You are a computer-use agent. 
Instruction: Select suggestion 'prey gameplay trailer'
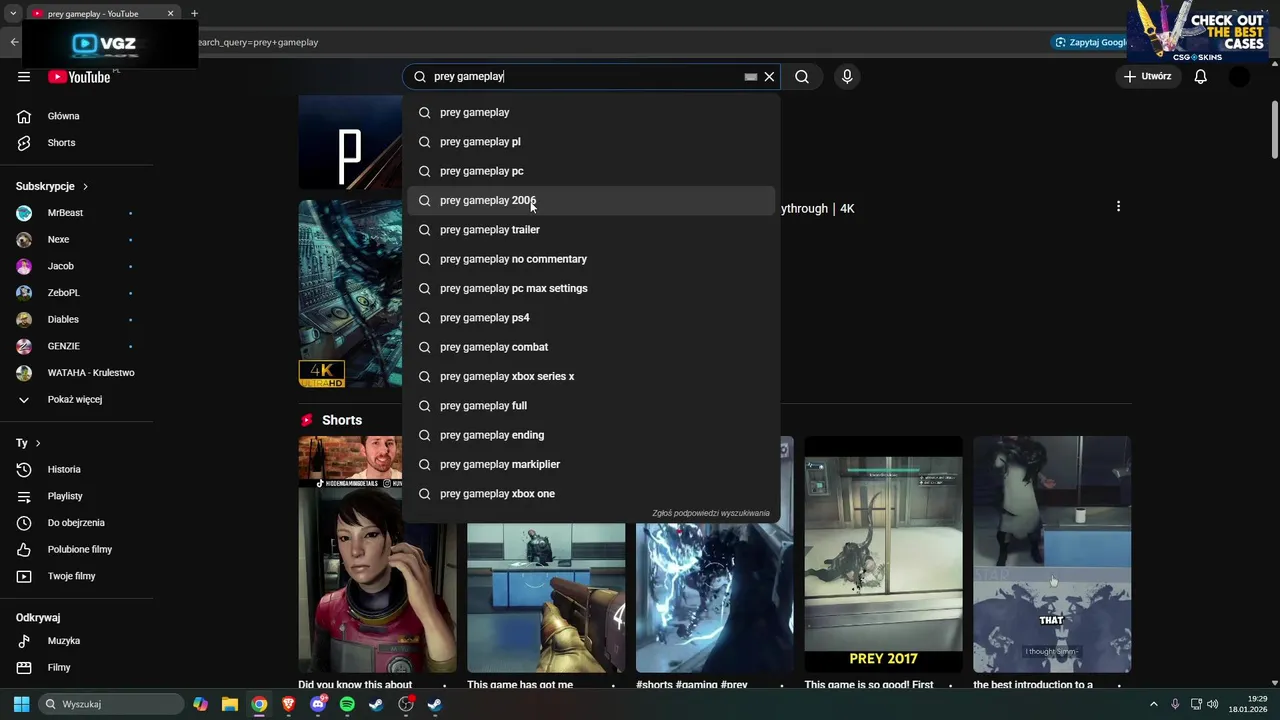point(591,230)
